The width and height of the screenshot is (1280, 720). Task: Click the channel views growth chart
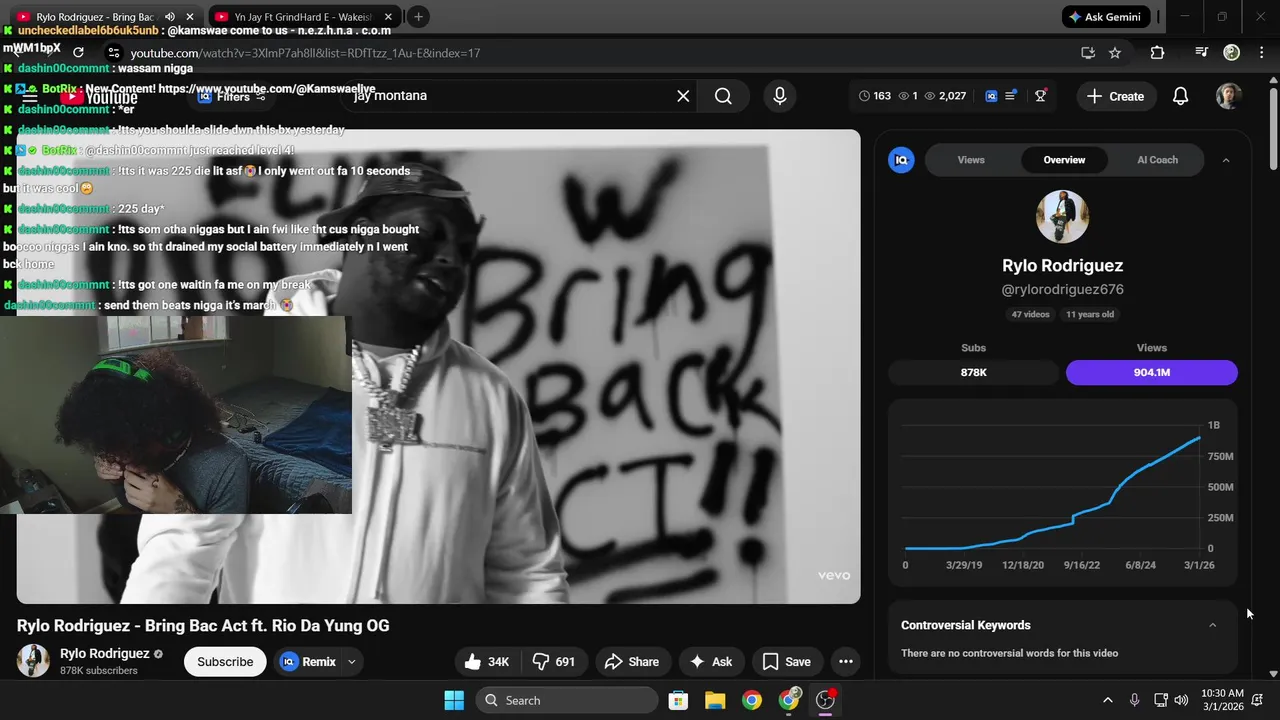coord(1062,491)
